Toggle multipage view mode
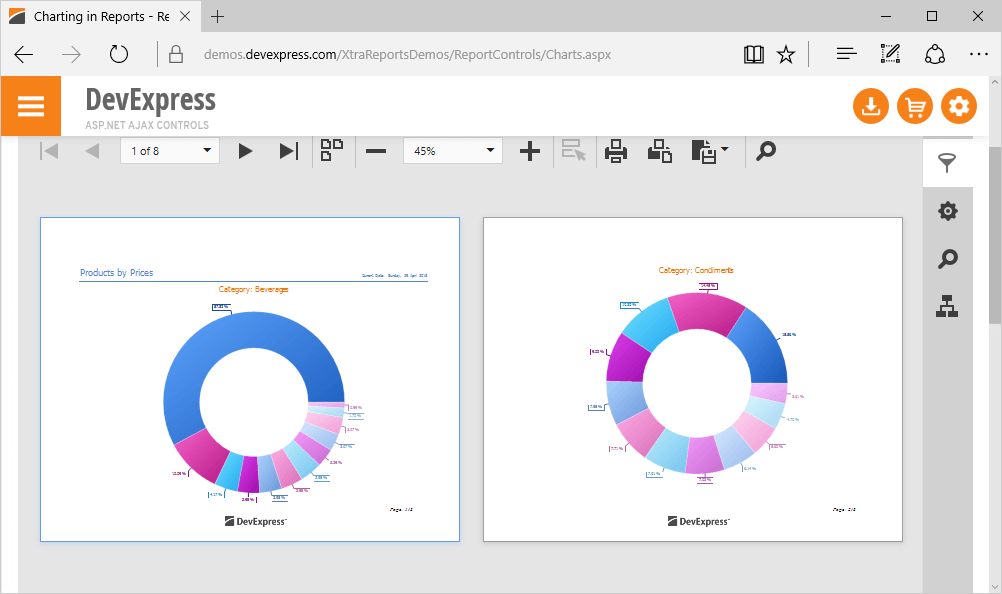The image size is (1002, 594). [332, 150]
